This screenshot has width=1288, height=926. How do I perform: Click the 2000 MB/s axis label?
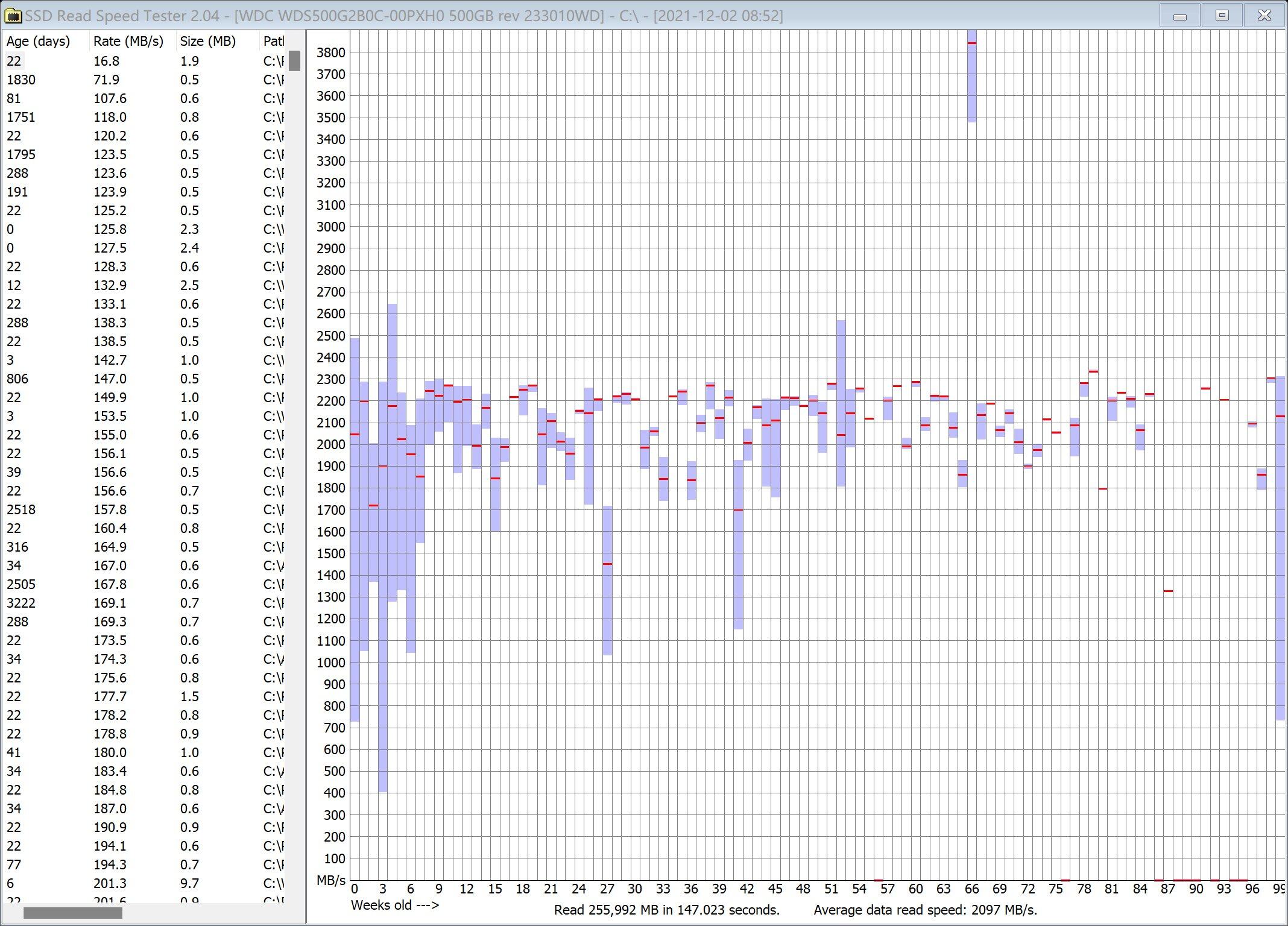point(331,444)
